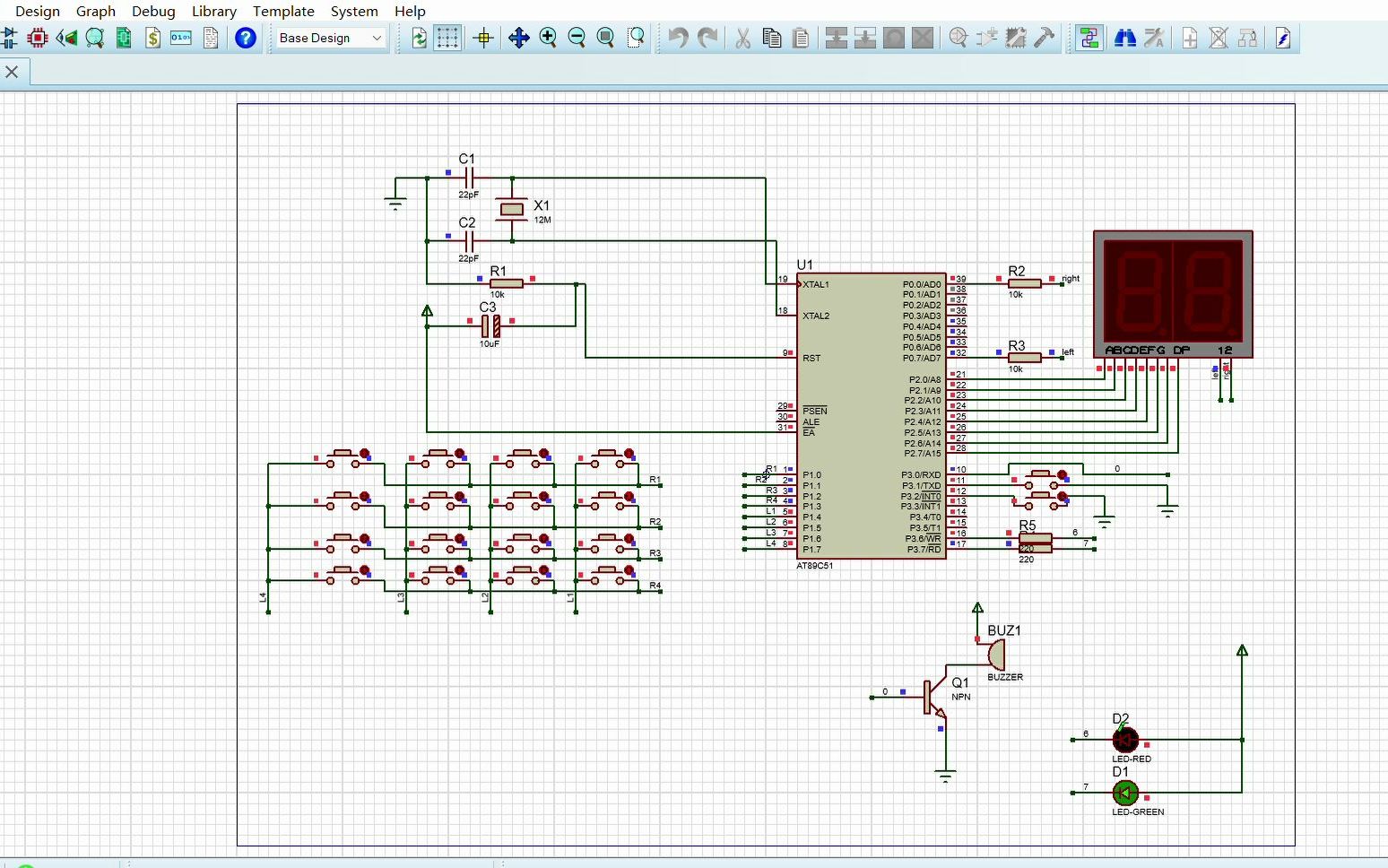Toggle the false origin crosshair icon
This screenshot has width=1388, height=868.
tap(483, 38)
